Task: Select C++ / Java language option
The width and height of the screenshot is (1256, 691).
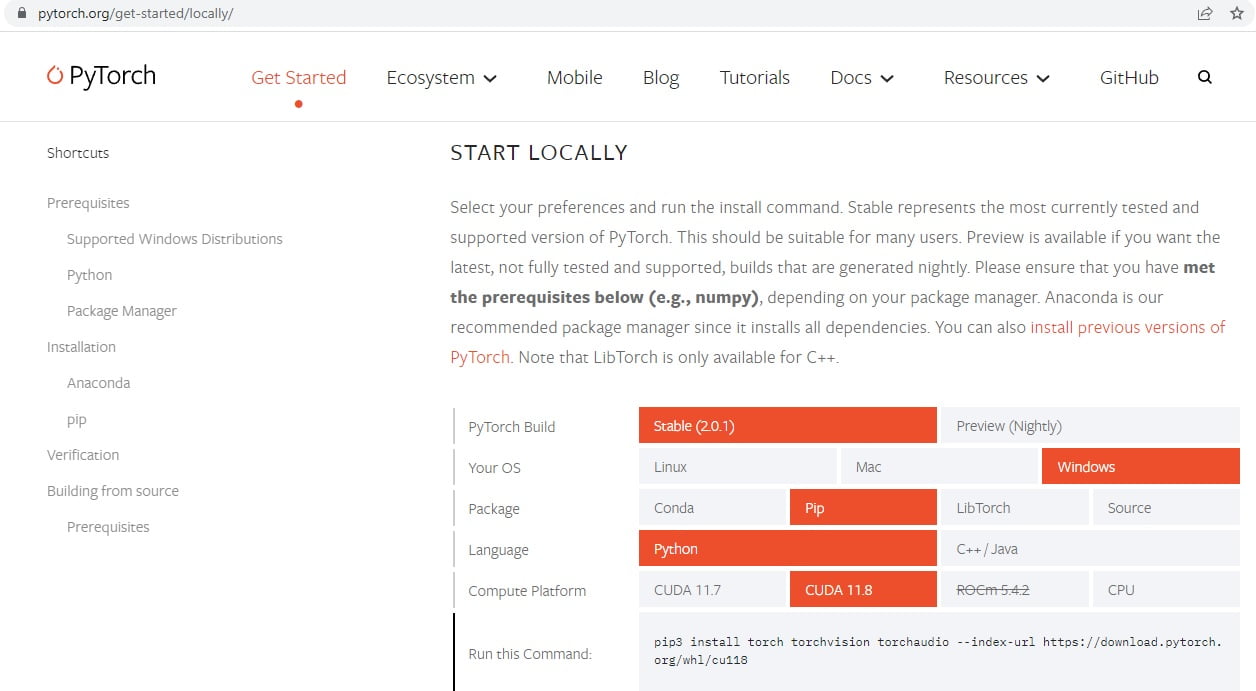Action: click(x=1090, y=548)
